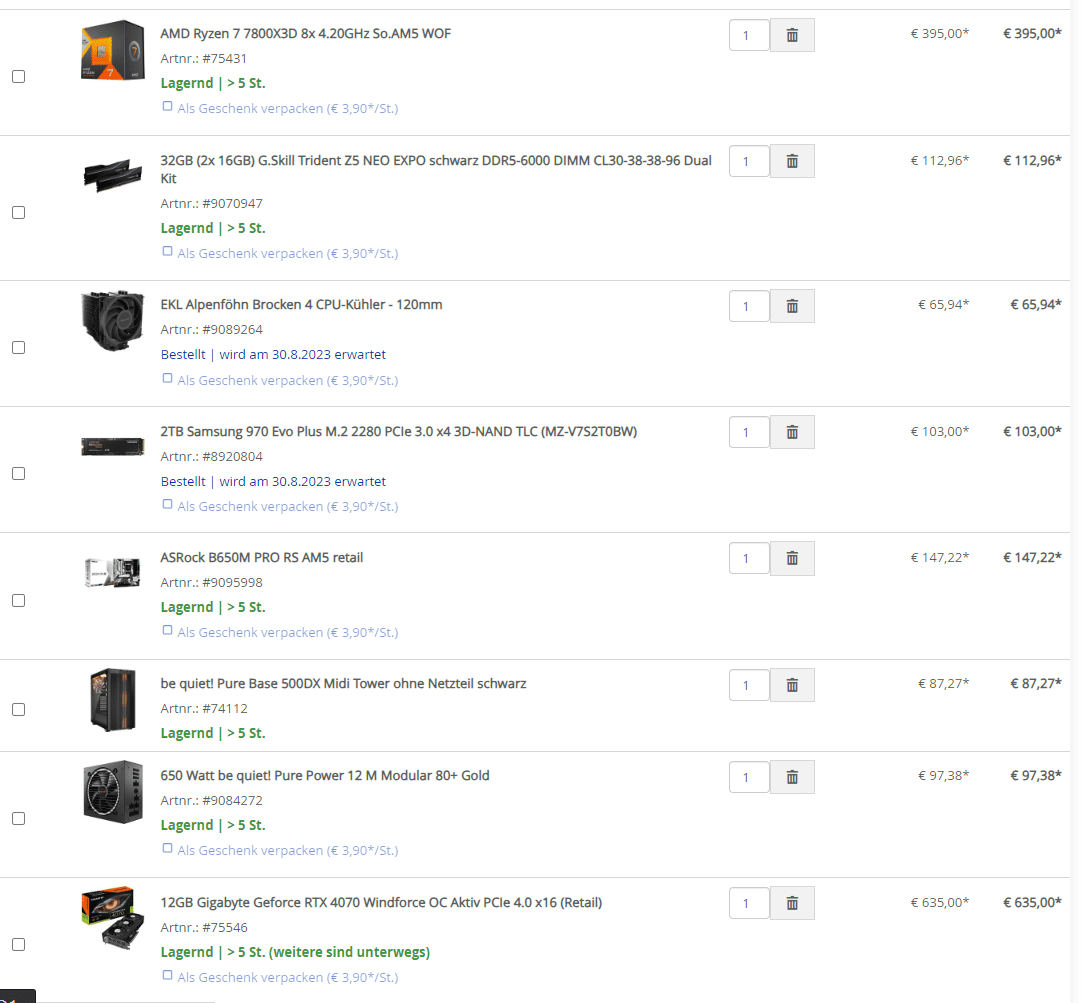Image resolution: width=1085 pixels, height=1003 pixels.
Task: Toggle gift wrap for Alpenföhn Brocken 4
Action: (x=167, y=379)
